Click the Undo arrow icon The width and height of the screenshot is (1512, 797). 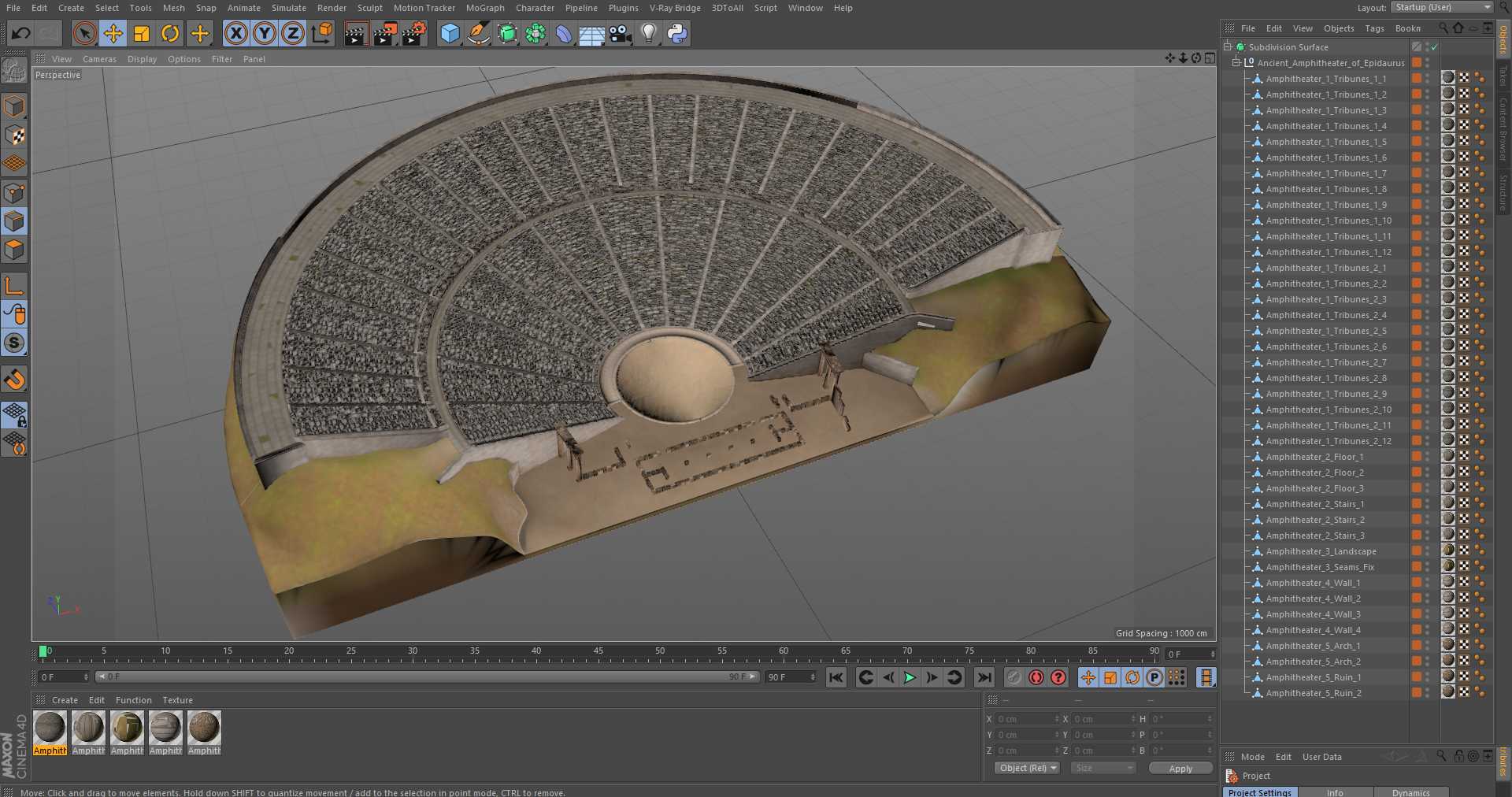21,33
